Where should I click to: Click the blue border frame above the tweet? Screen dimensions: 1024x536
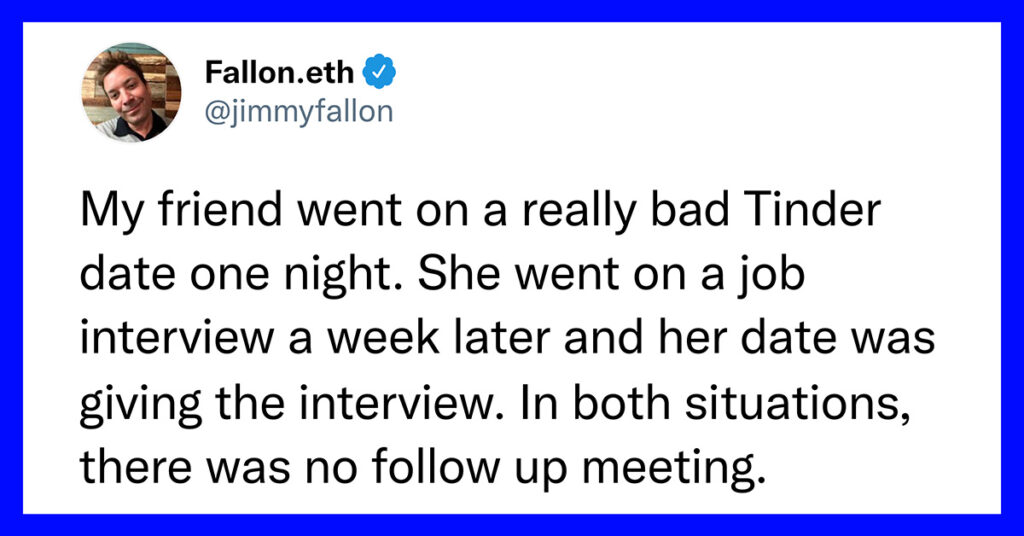pos(512,10)
